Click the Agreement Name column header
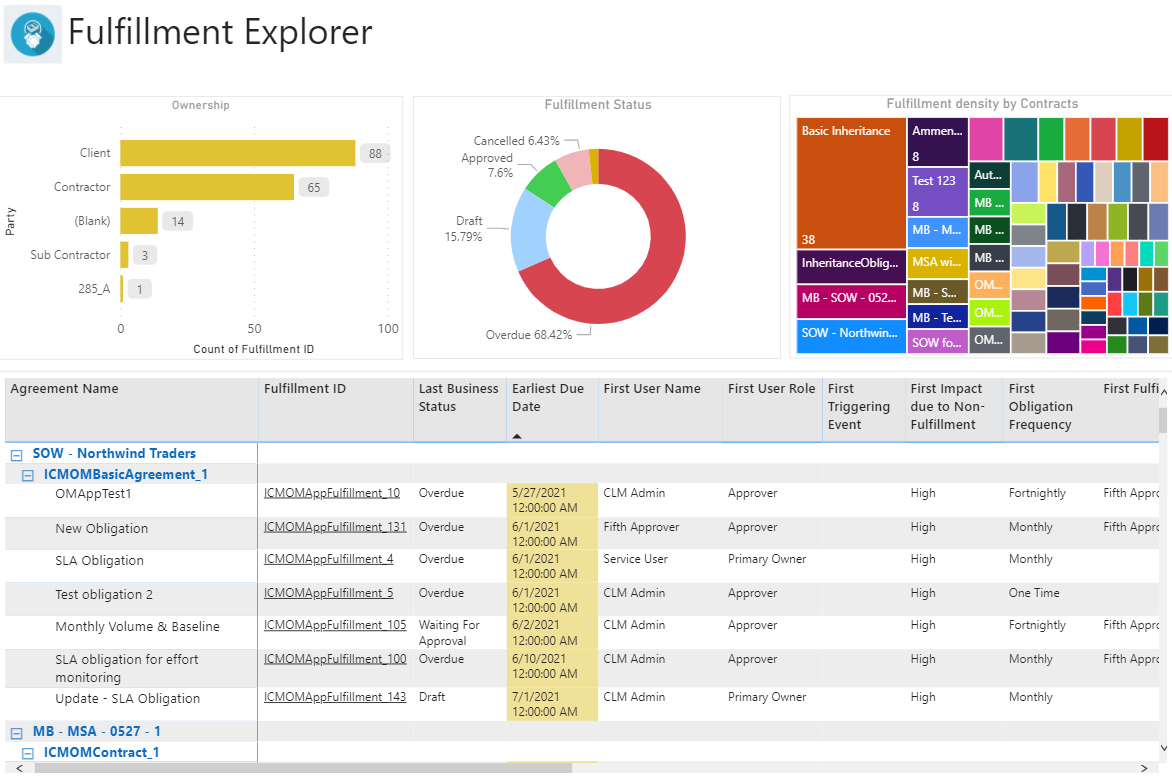The height and width of the screenshot is (776, 1172). coord(64,389)
